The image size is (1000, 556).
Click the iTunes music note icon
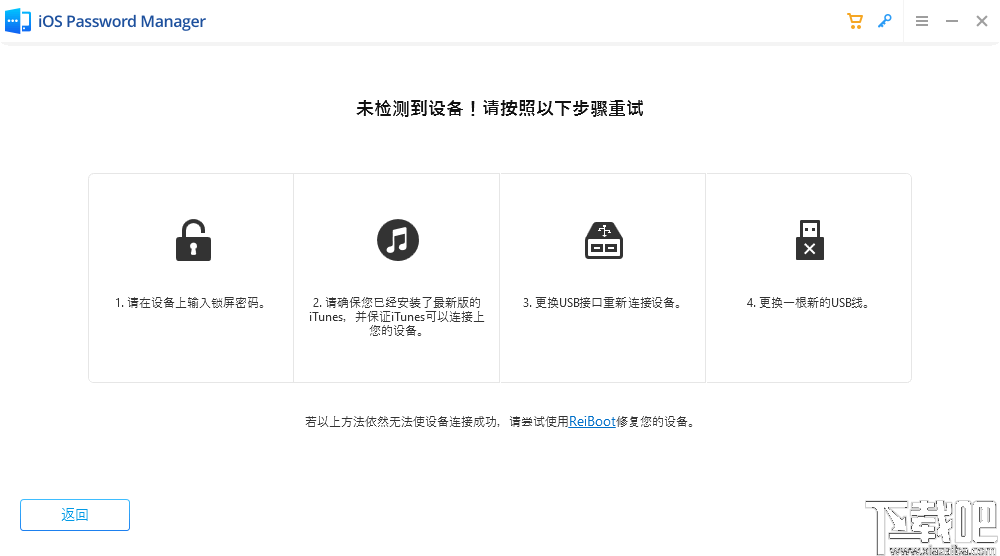pos(397,240)
